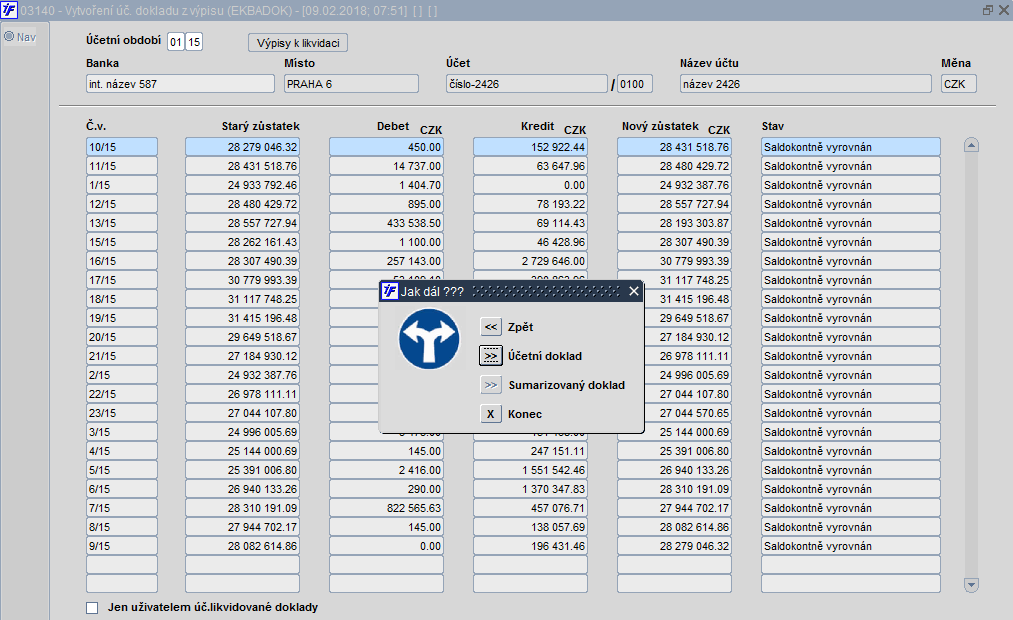Click the blue fork-road direction sign icon
The width and height of the screenshot is (1013, 620).
pyautogui.click(x=429, y=339)
